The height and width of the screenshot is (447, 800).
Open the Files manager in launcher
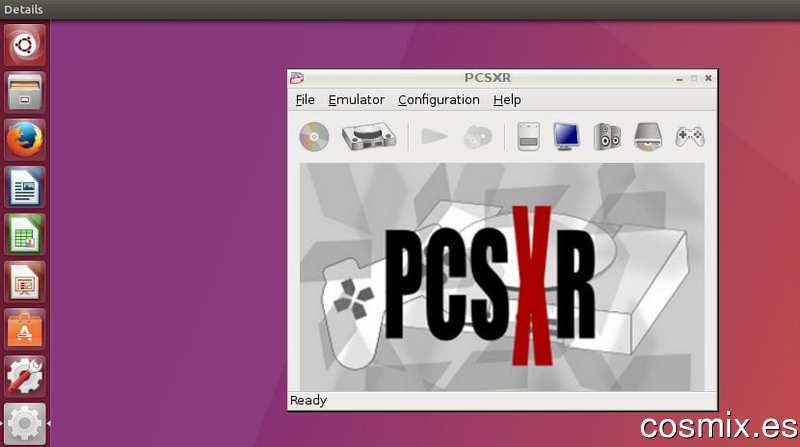[24, 92]
